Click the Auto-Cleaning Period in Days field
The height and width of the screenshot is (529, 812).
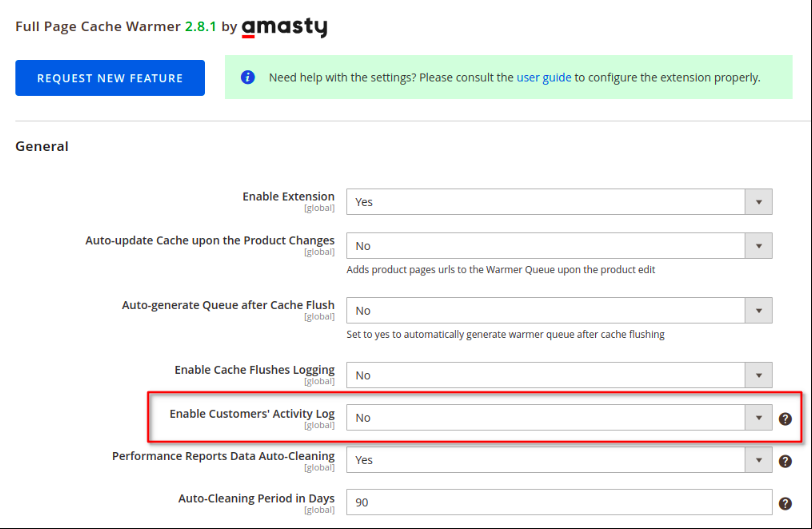tap(559, 502)
